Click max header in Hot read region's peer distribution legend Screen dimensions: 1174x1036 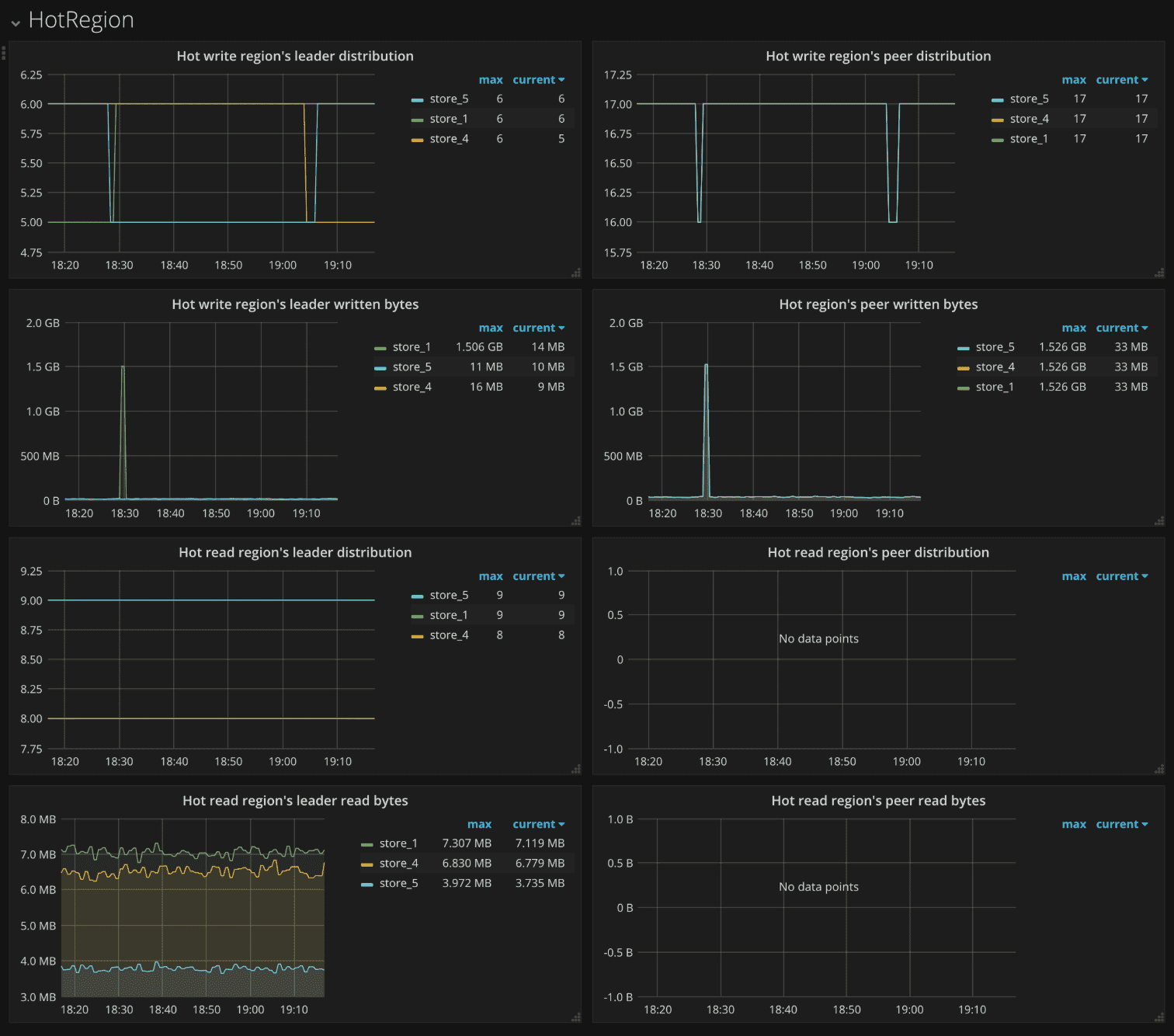pyautogui.click(x=1073, y=576)
